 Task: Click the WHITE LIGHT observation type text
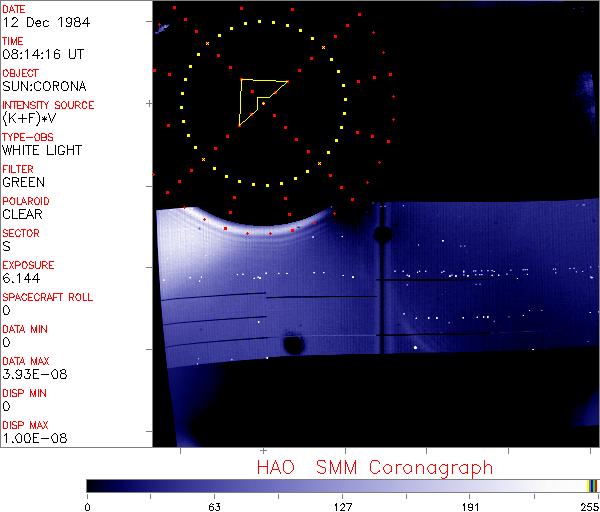pos(42,150)
